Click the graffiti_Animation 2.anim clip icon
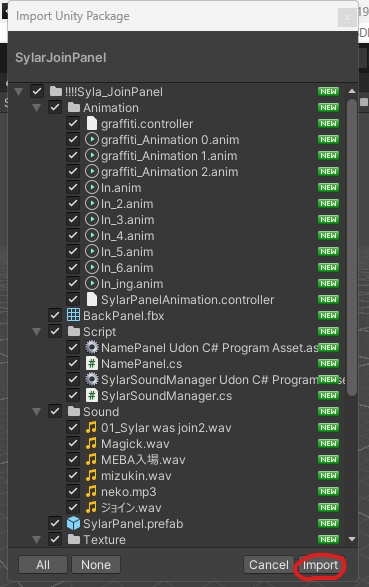The image size is (369, 587). pyautogui.click(x=92, y=171)
